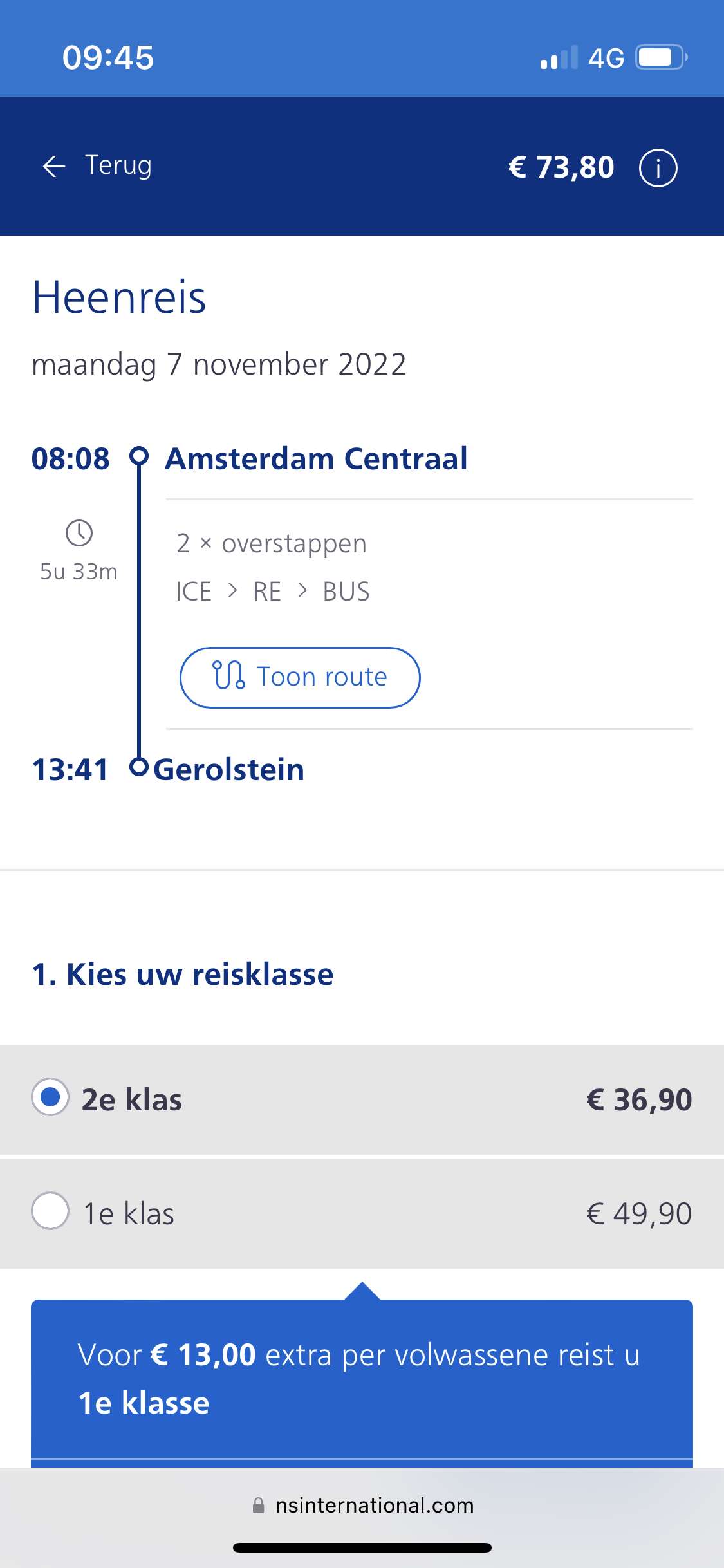Tap the 1e klasse upgrade banner
The width and height of the screenshot is (724, 1568).
tap(362, 1377)
